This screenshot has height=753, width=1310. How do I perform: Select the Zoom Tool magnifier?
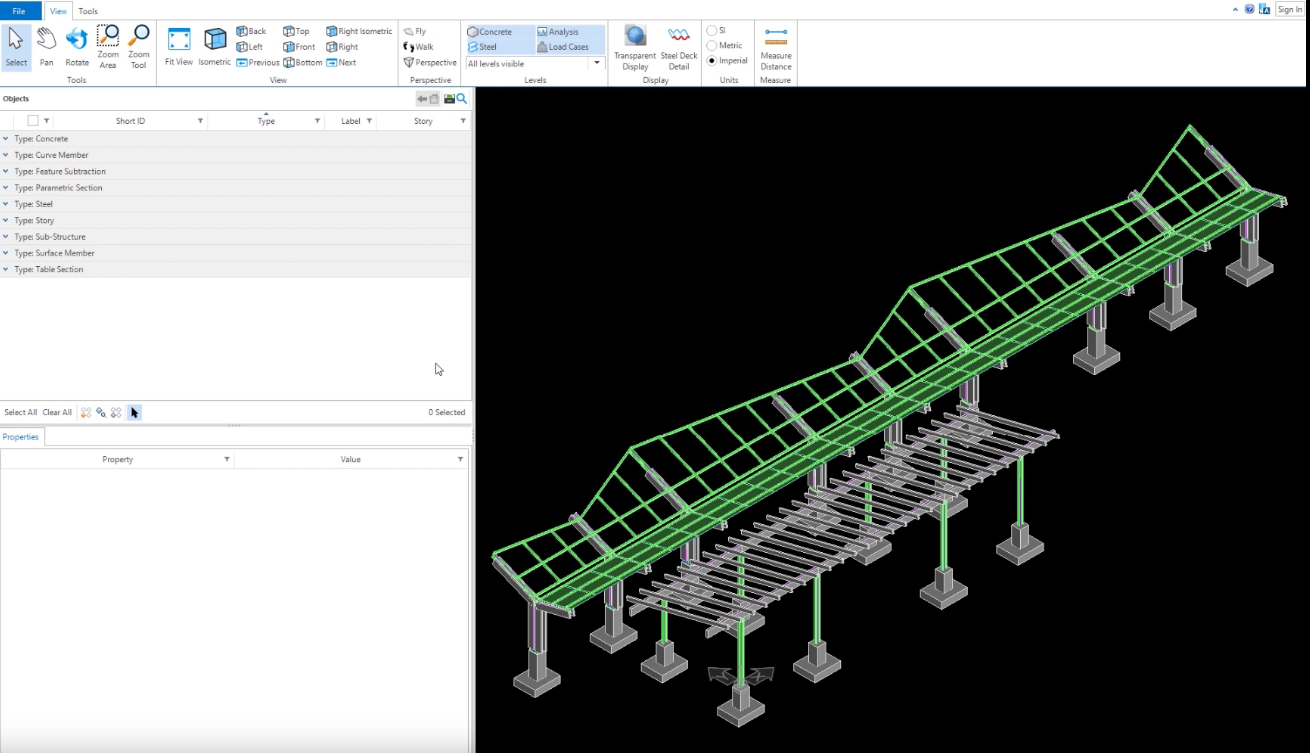(139, 47)
